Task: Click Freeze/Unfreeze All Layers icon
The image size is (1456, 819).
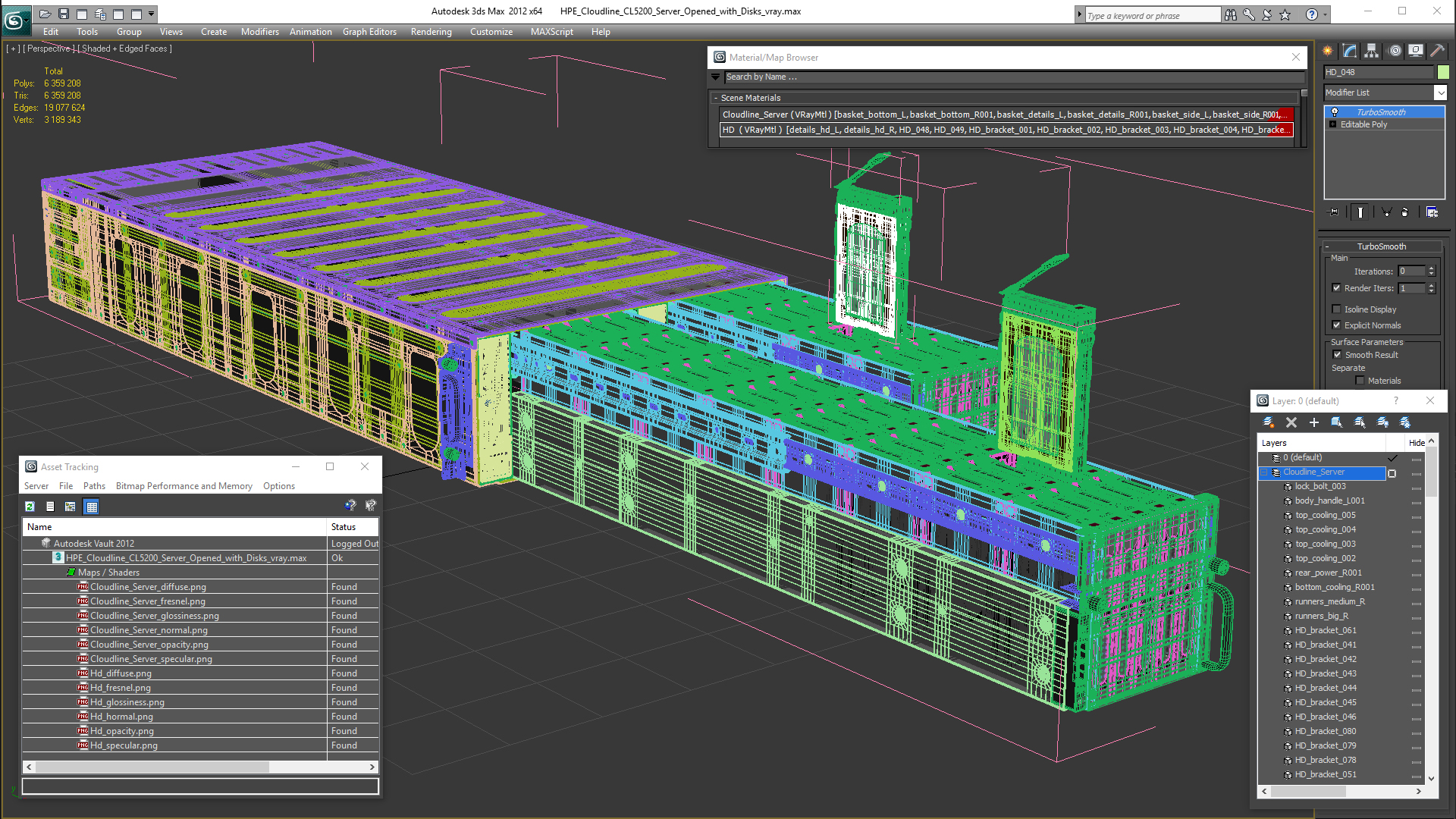Action: click(1405, 422)
